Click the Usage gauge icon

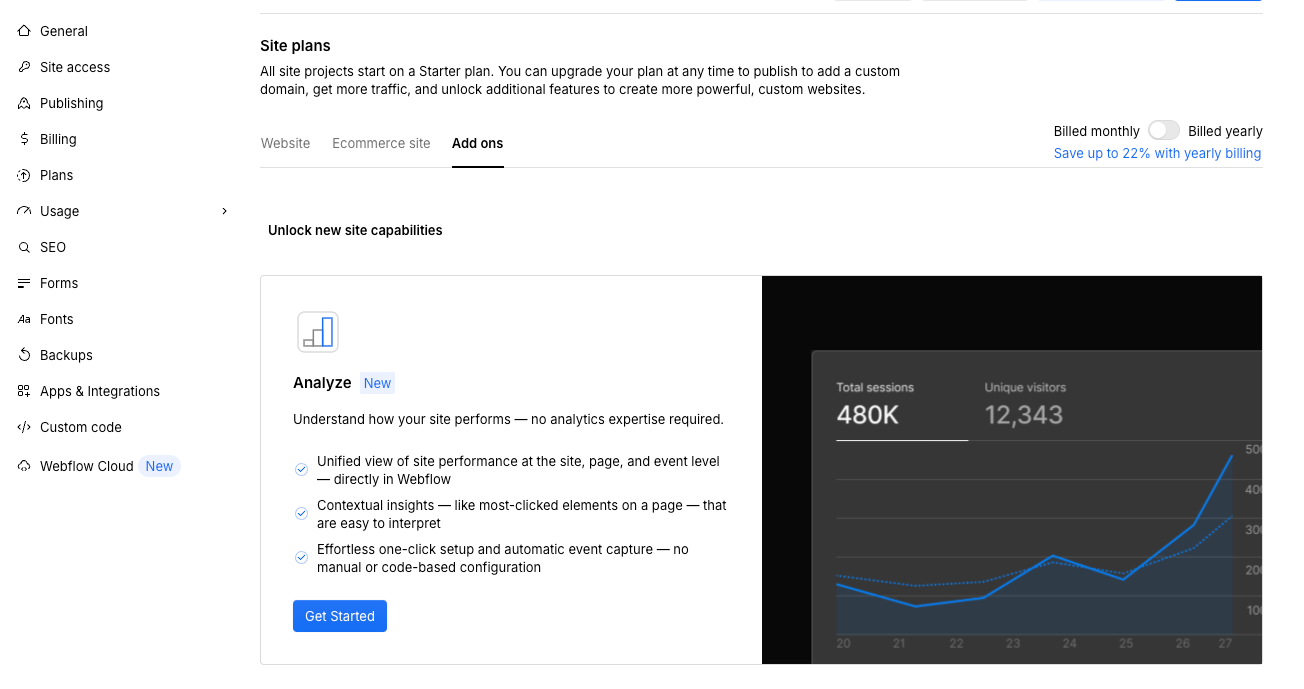[x=24, y=211]
